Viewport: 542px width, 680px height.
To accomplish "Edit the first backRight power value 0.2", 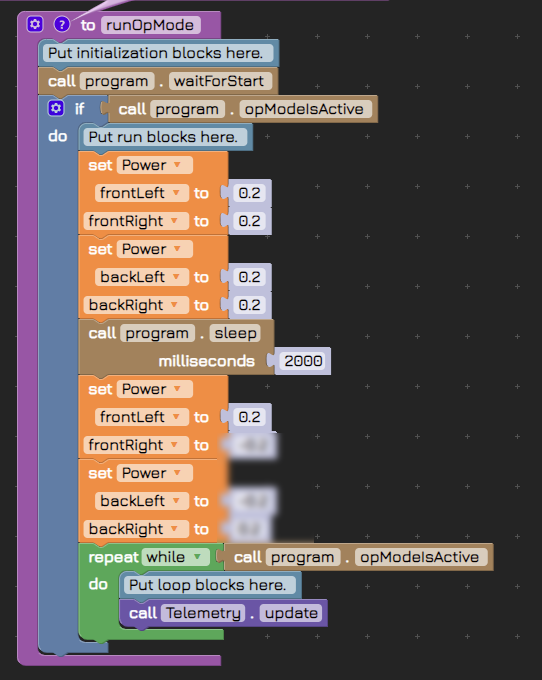I will coord(249,305).
